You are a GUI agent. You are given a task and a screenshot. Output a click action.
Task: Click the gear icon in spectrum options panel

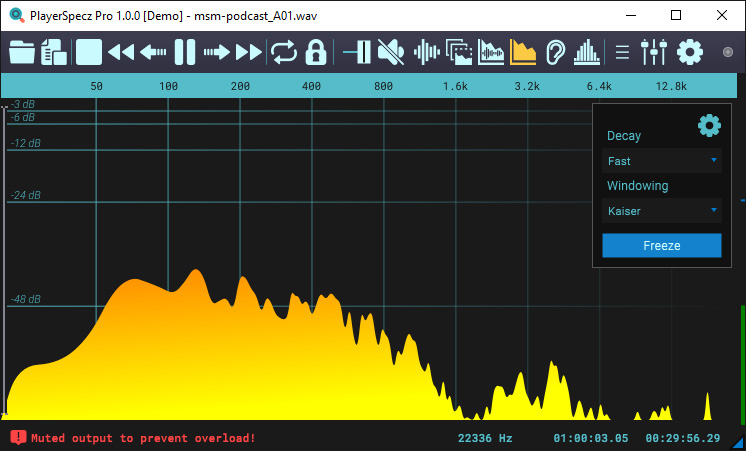pyautogui.click(x=709, y=125)
